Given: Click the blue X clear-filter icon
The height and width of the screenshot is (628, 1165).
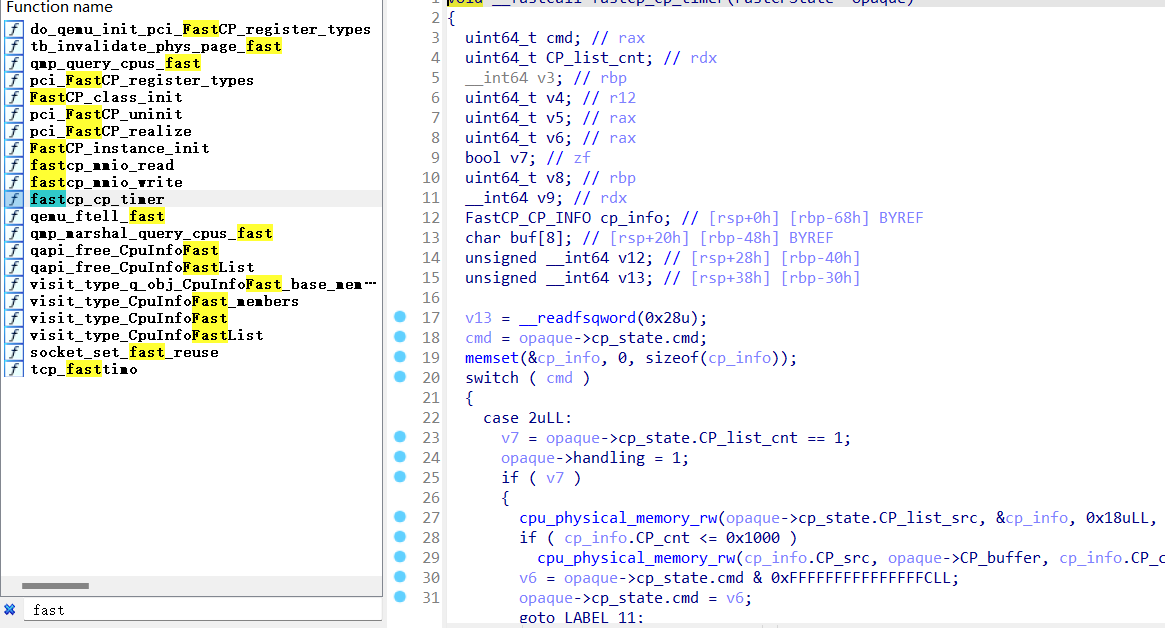Looking at the screenshot, I should pos(10,609).
